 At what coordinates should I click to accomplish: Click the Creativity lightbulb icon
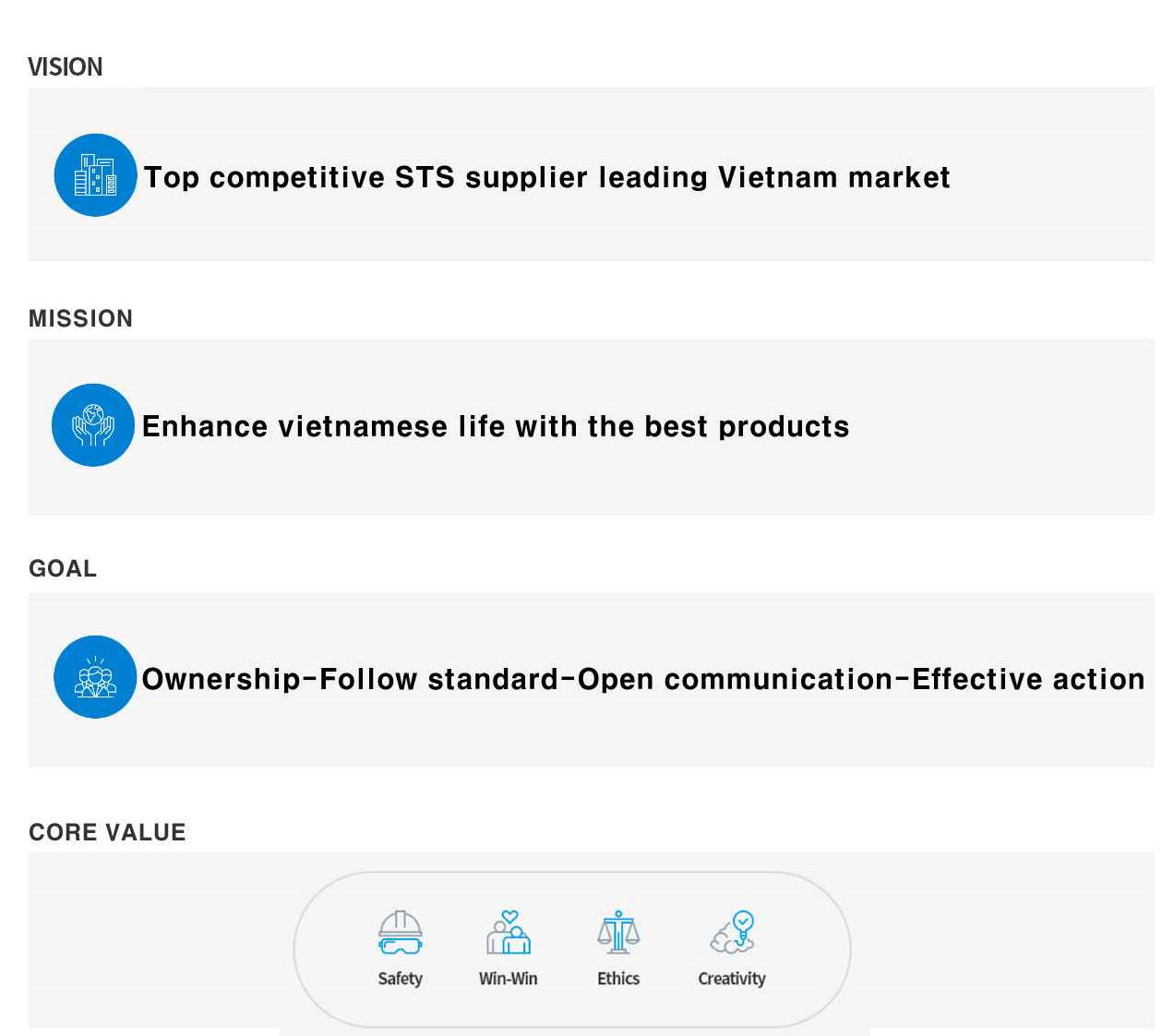click(x=733, y=933)
